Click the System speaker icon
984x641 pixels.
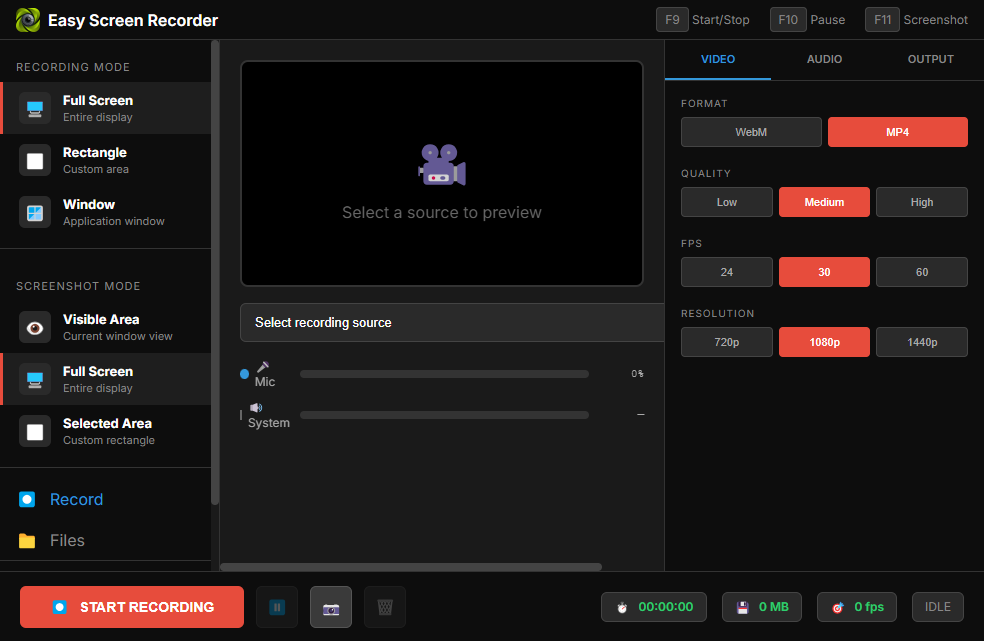click(x=256, y=407)
